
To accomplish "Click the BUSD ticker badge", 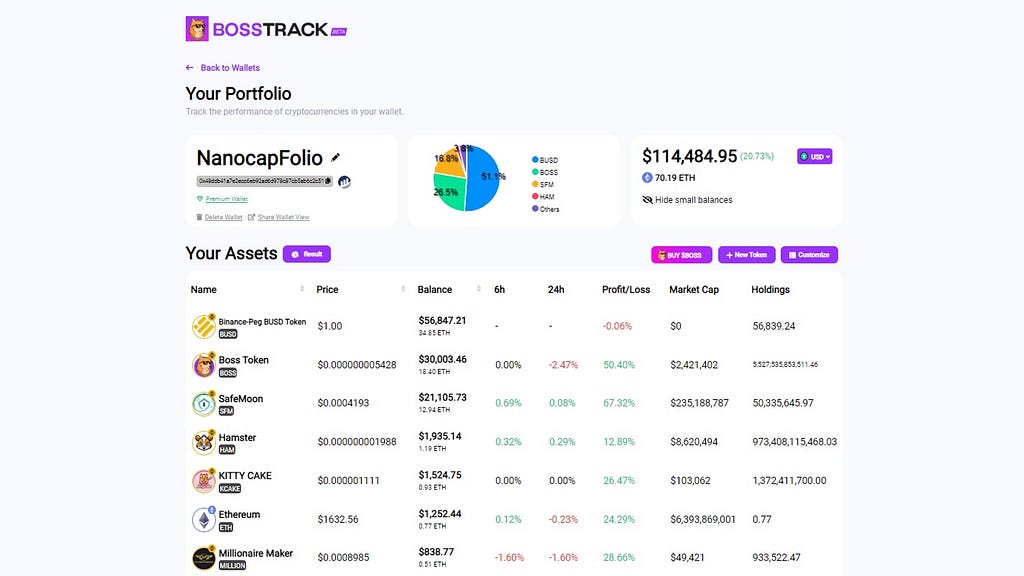I will pyautogui.click(x=228, y=334).
